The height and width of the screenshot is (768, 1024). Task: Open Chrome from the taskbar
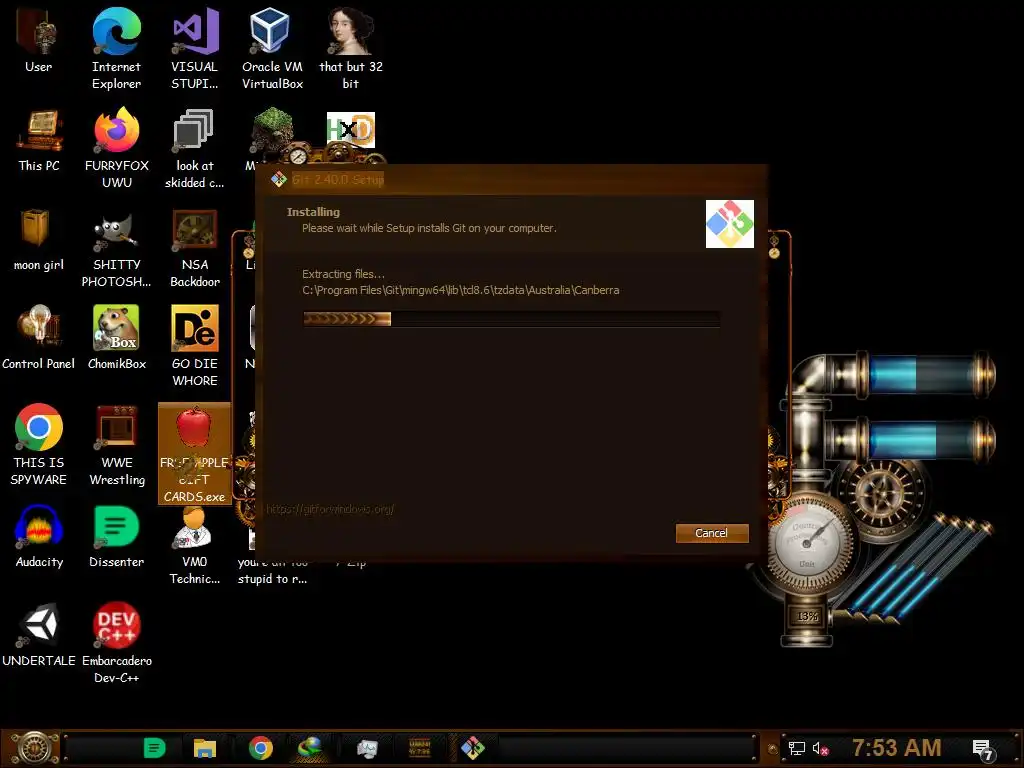[261, 748]
